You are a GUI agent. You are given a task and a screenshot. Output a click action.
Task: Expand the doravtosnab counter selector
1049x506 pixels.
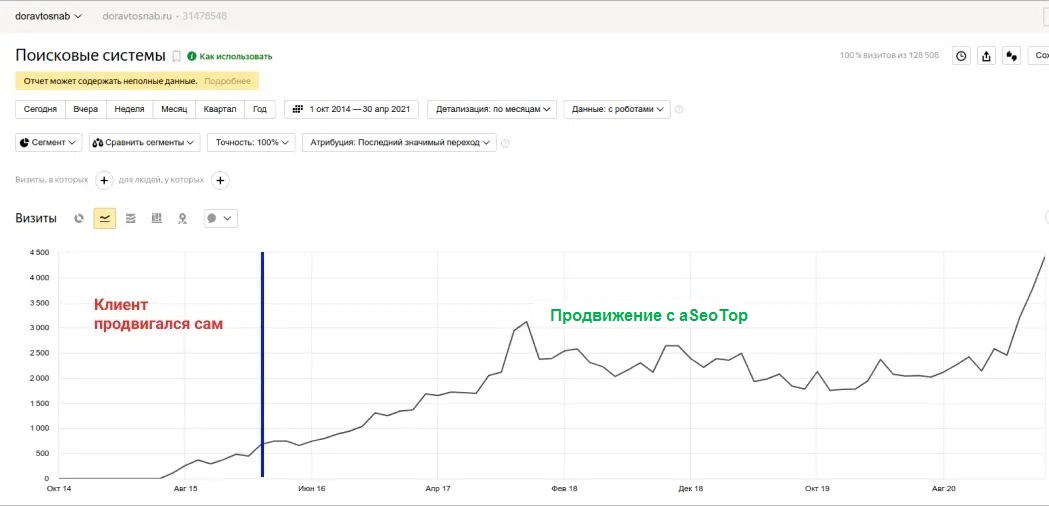(48, 16)
